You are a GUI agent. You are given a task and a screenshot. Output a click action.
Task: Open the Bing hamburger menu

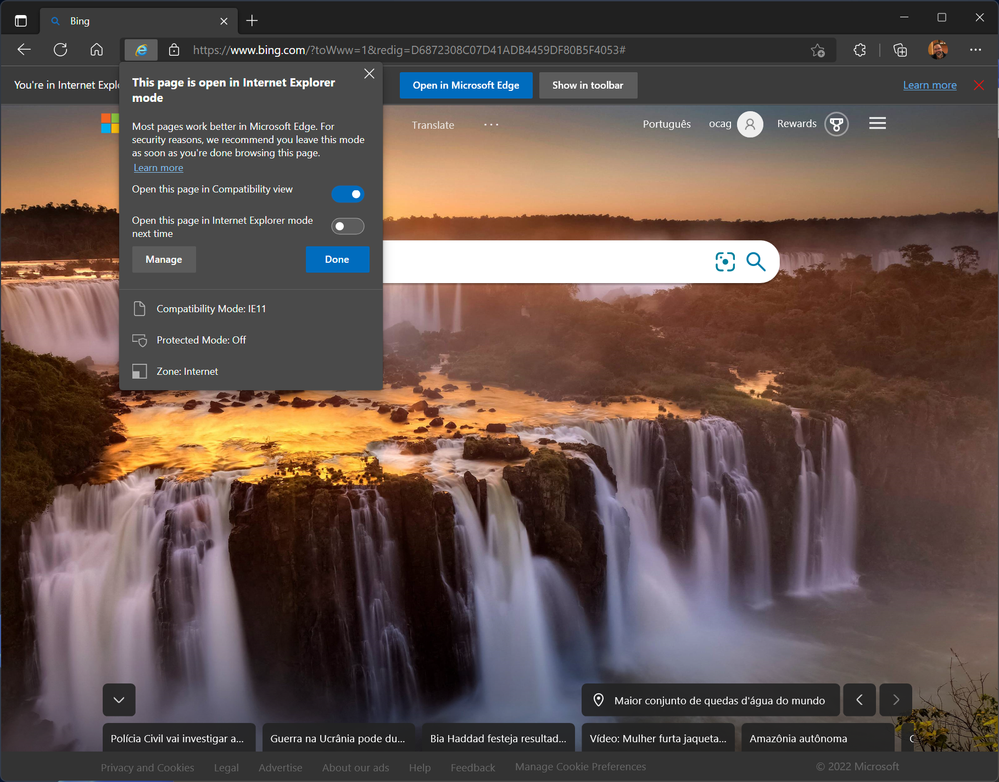(877, 123)
